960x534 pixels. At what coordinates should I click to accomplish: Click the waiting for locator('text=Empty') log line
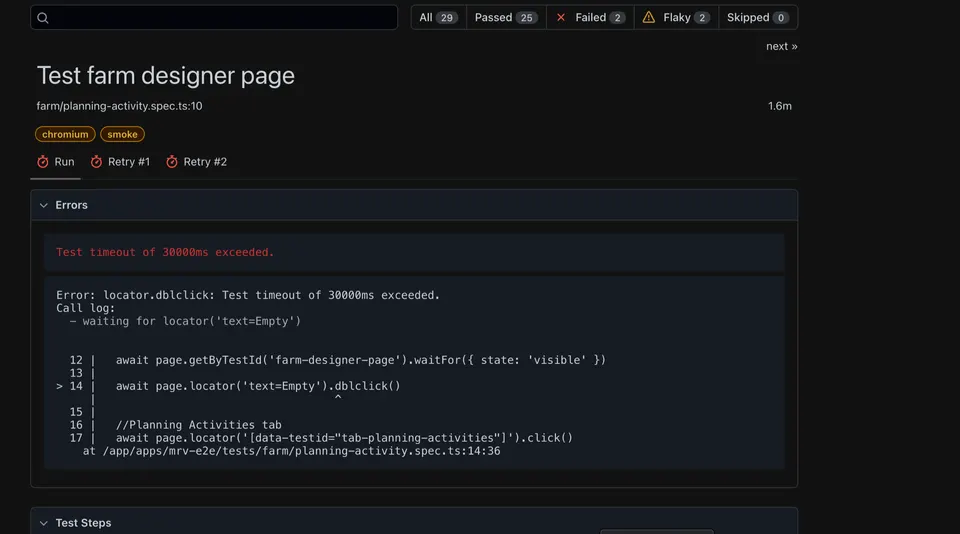[185, 321]
